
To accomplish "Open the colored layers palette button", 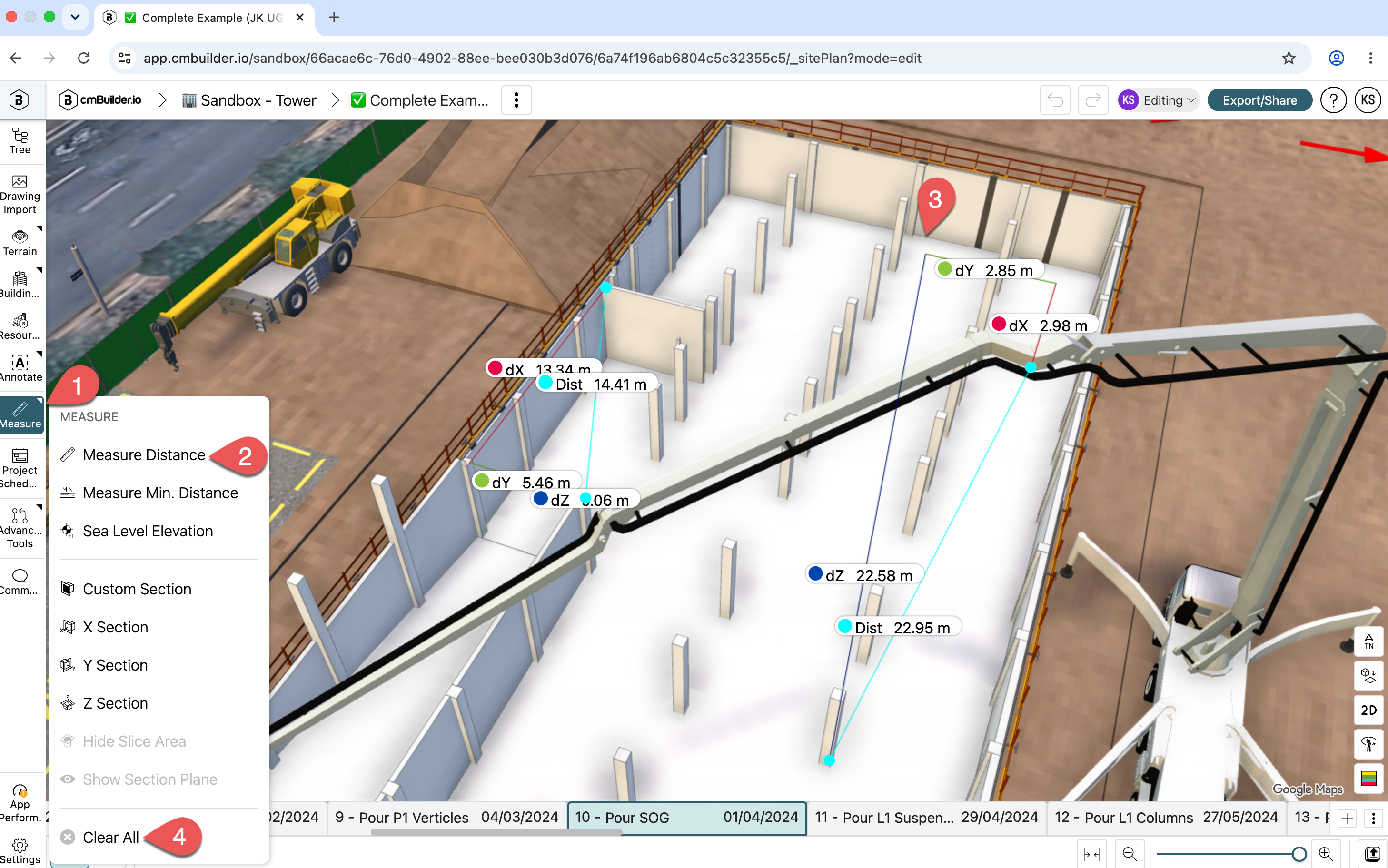I will [1369, 778].
